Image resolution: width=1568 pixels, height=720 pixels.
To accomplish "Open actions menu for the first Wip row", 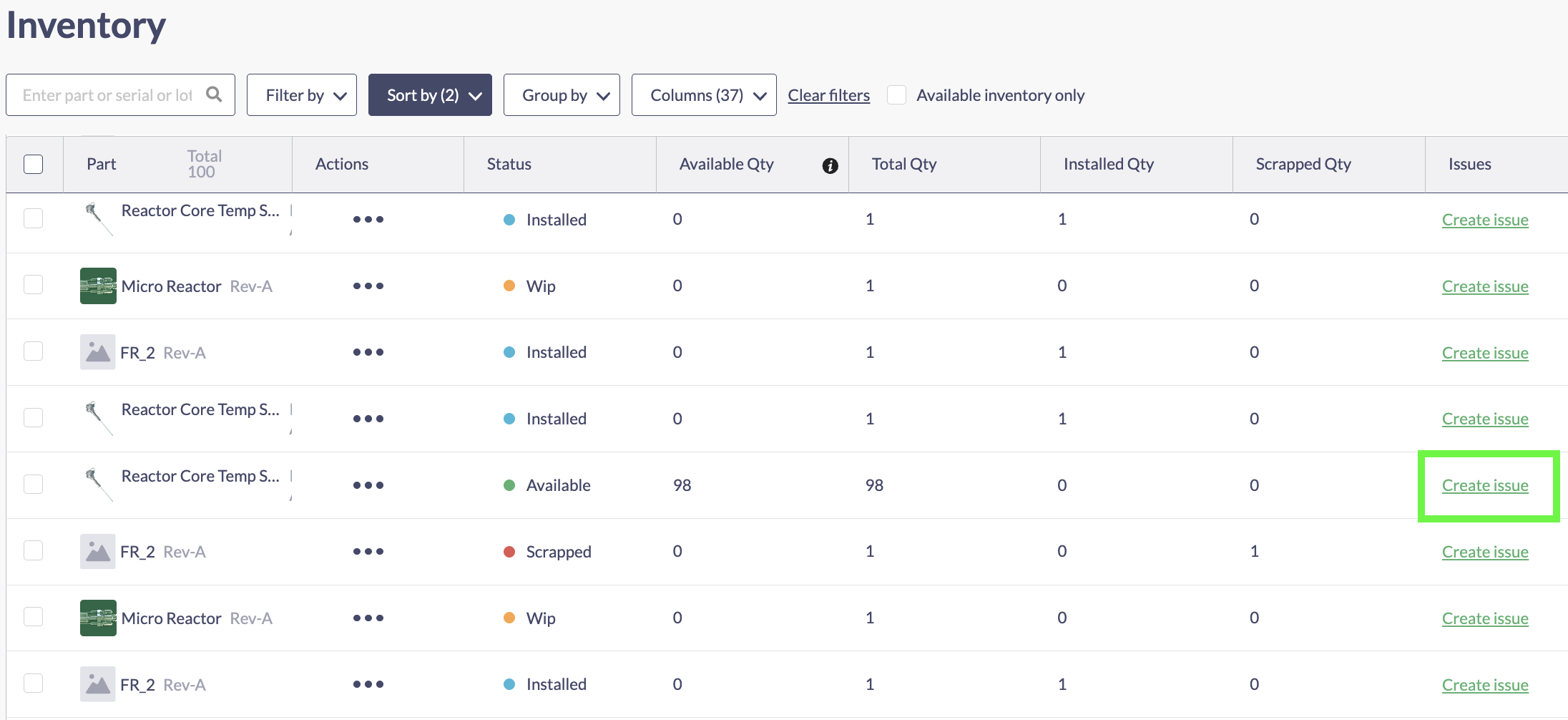I will (x=368, y=286).
